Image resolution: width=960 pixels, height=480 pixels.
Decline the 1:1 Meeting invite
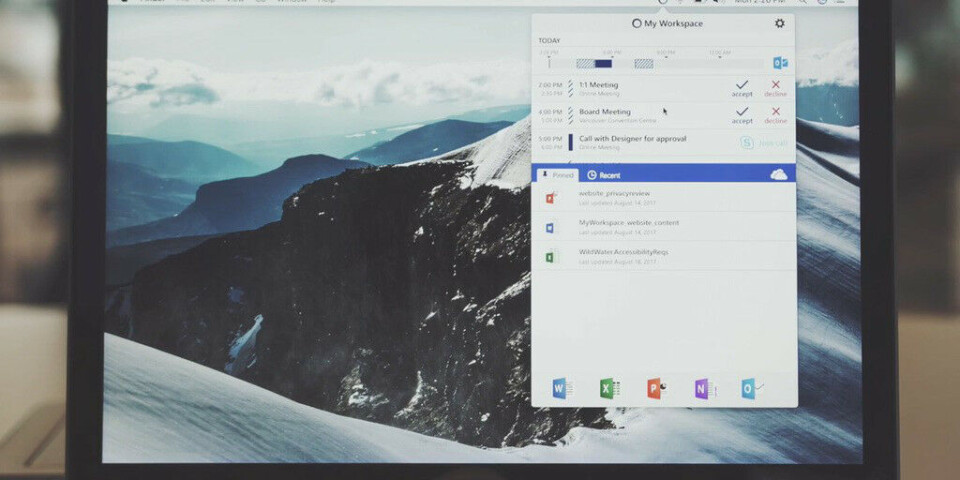click(x=776, y=88)
